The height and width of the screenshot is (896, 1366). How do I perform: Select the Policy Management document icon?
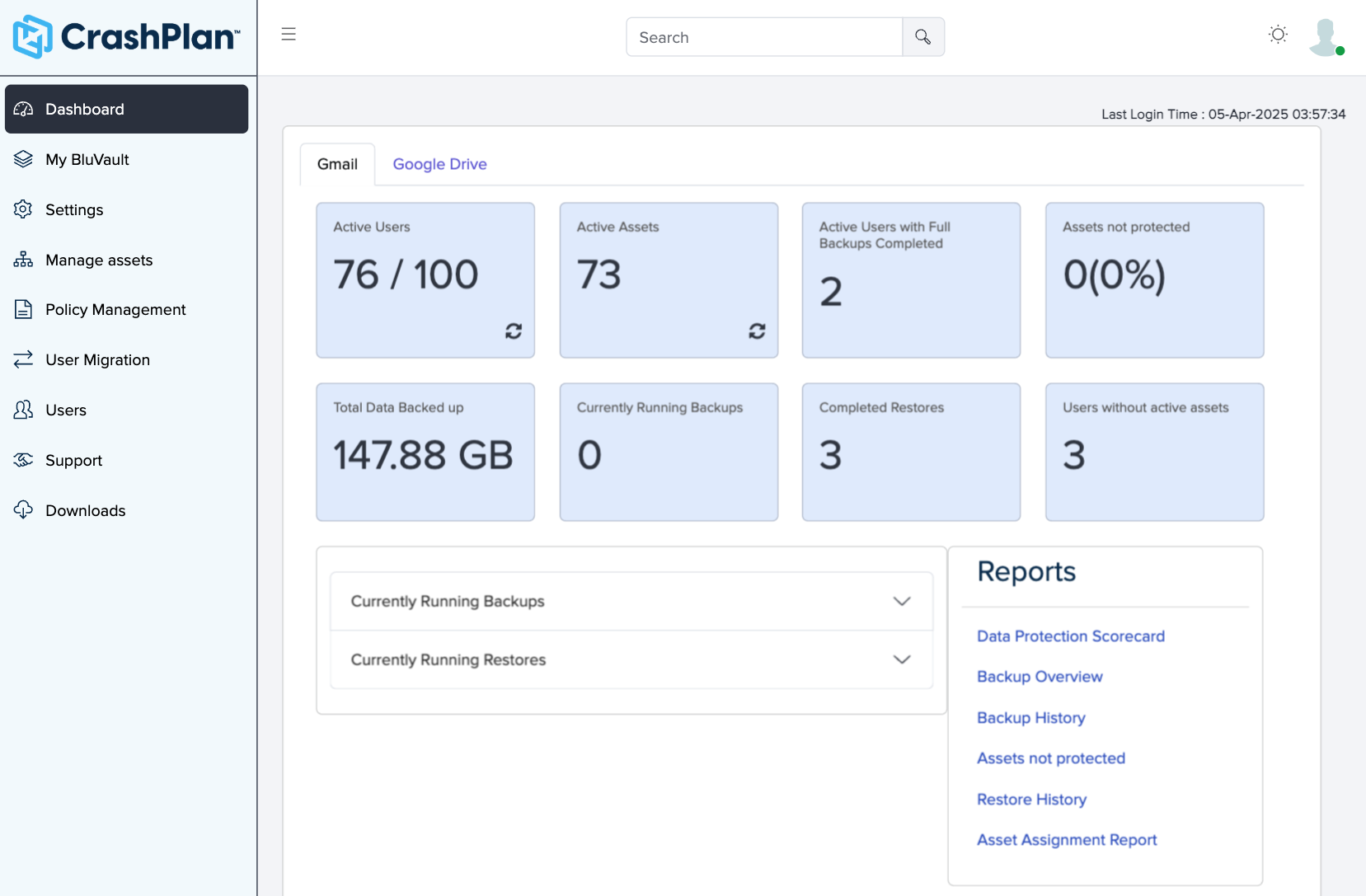coord(22,309)
